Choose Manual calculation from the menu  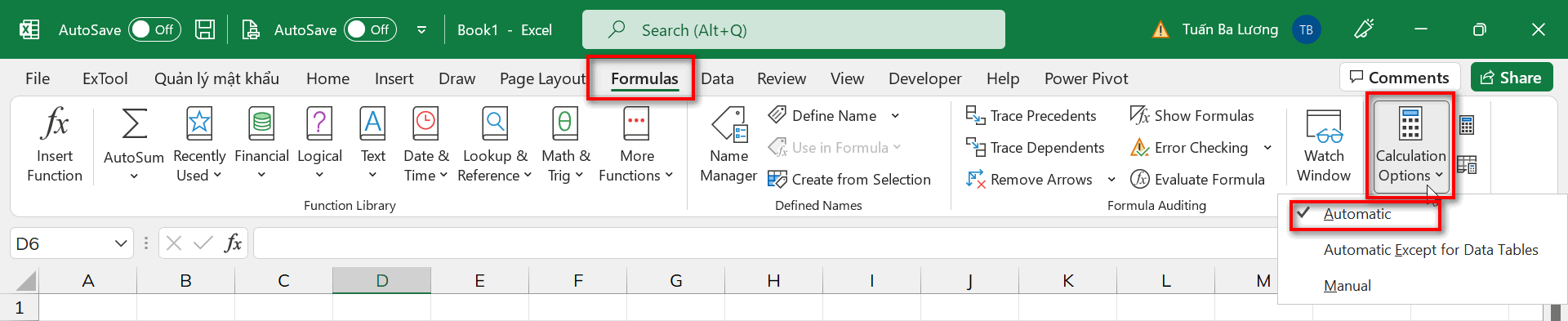(x=1347, y=286)
